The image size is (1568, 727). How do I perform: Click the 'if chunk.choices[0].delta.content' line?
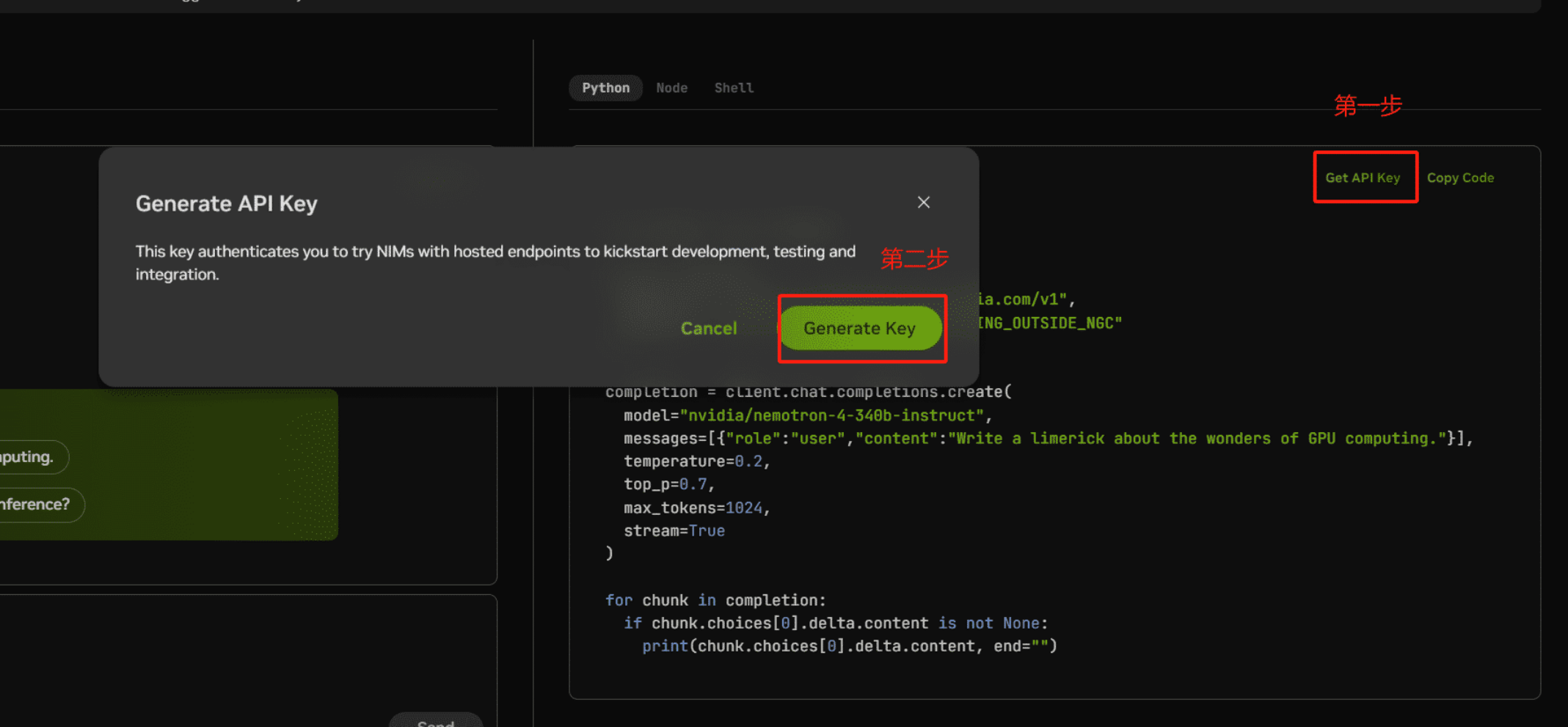[836, 624]
